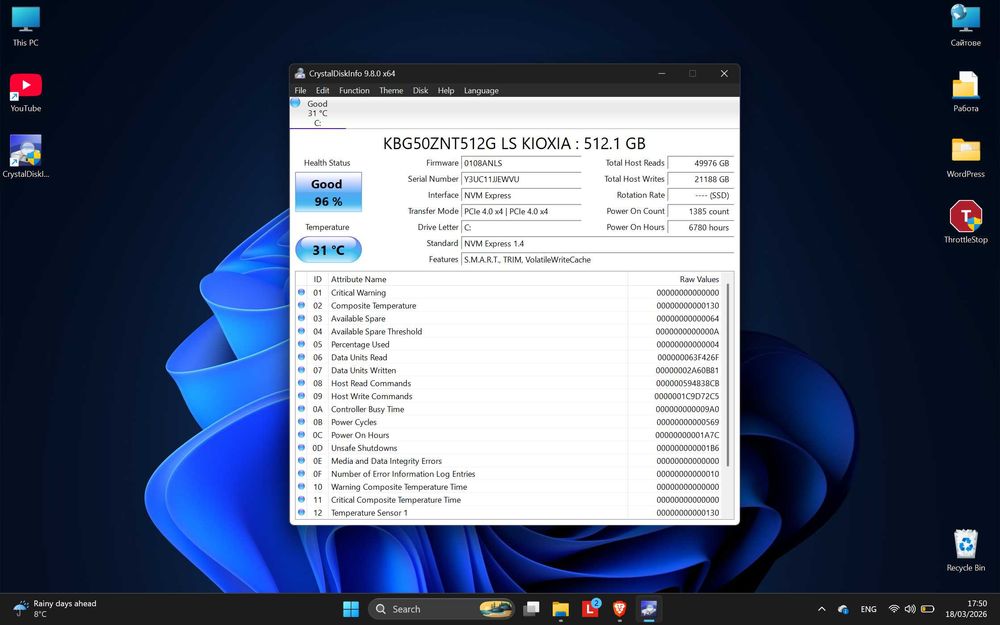Open the Help menu
The image size is (1000, 625).
click(446, 91)
